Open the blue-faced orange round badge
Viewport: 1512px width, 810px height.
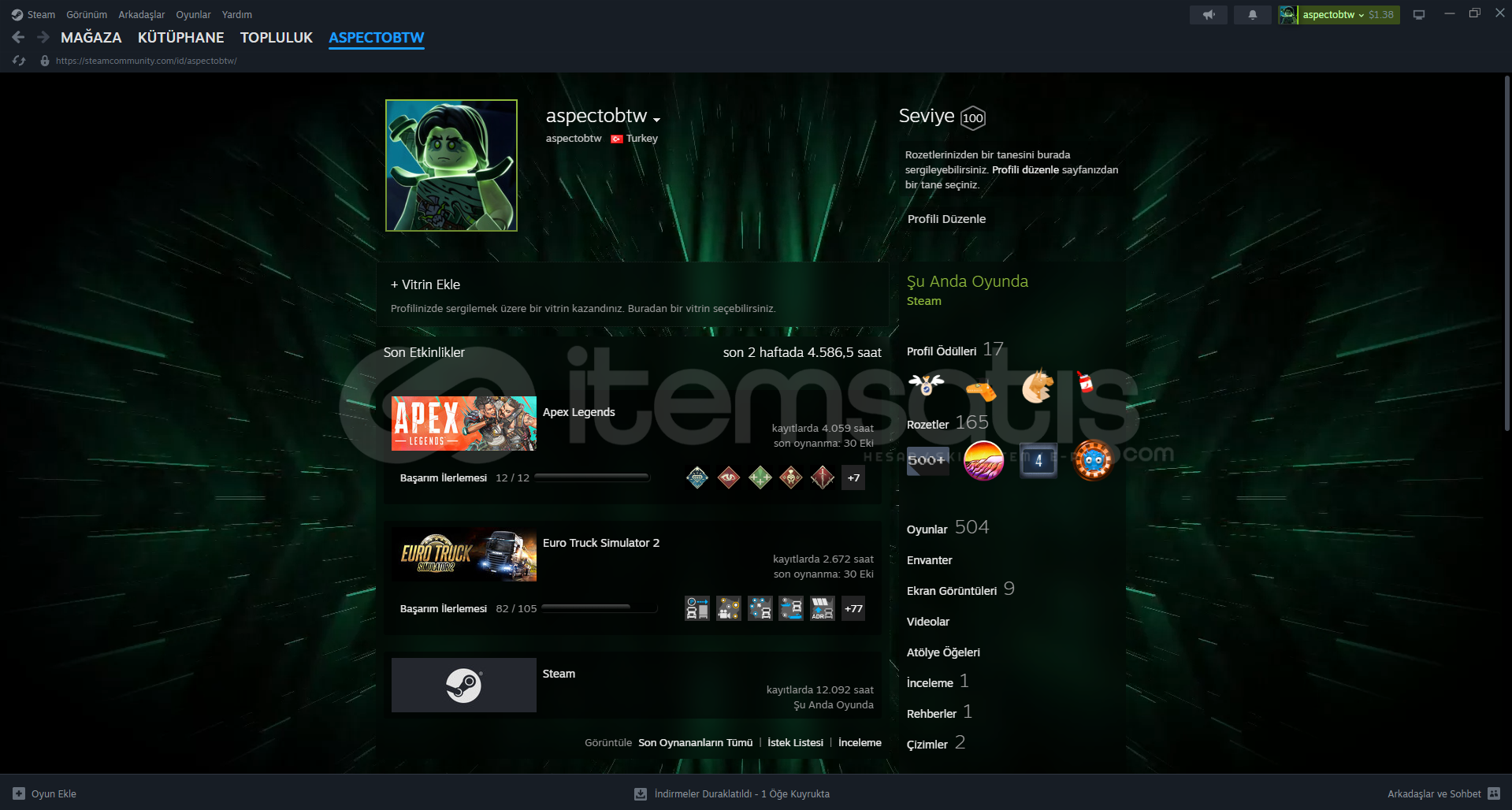1093,460
